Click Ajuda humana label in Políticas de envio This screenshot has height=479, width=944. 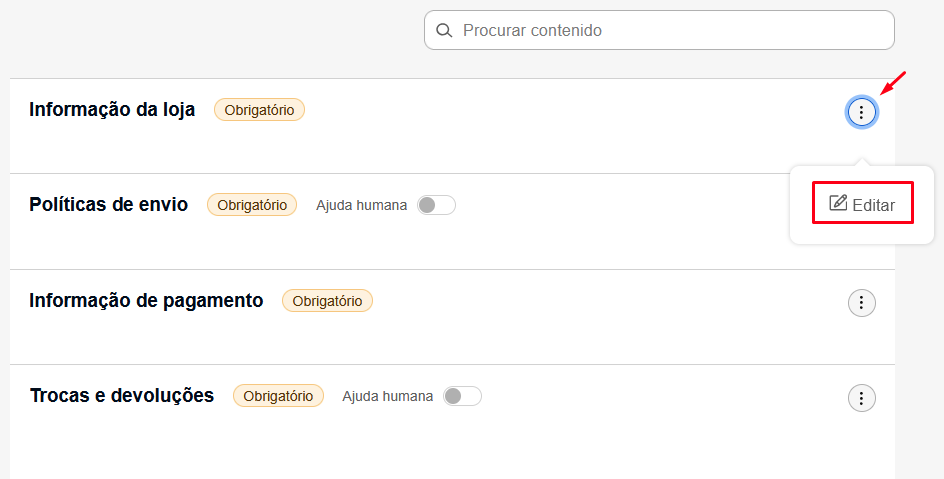[x=361, y=205]
